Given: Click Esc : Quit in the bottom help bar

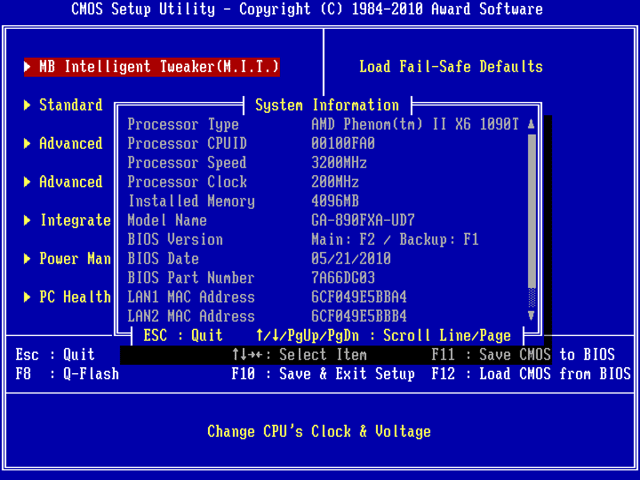Looking at the screenshot, I should coord(55,355).
